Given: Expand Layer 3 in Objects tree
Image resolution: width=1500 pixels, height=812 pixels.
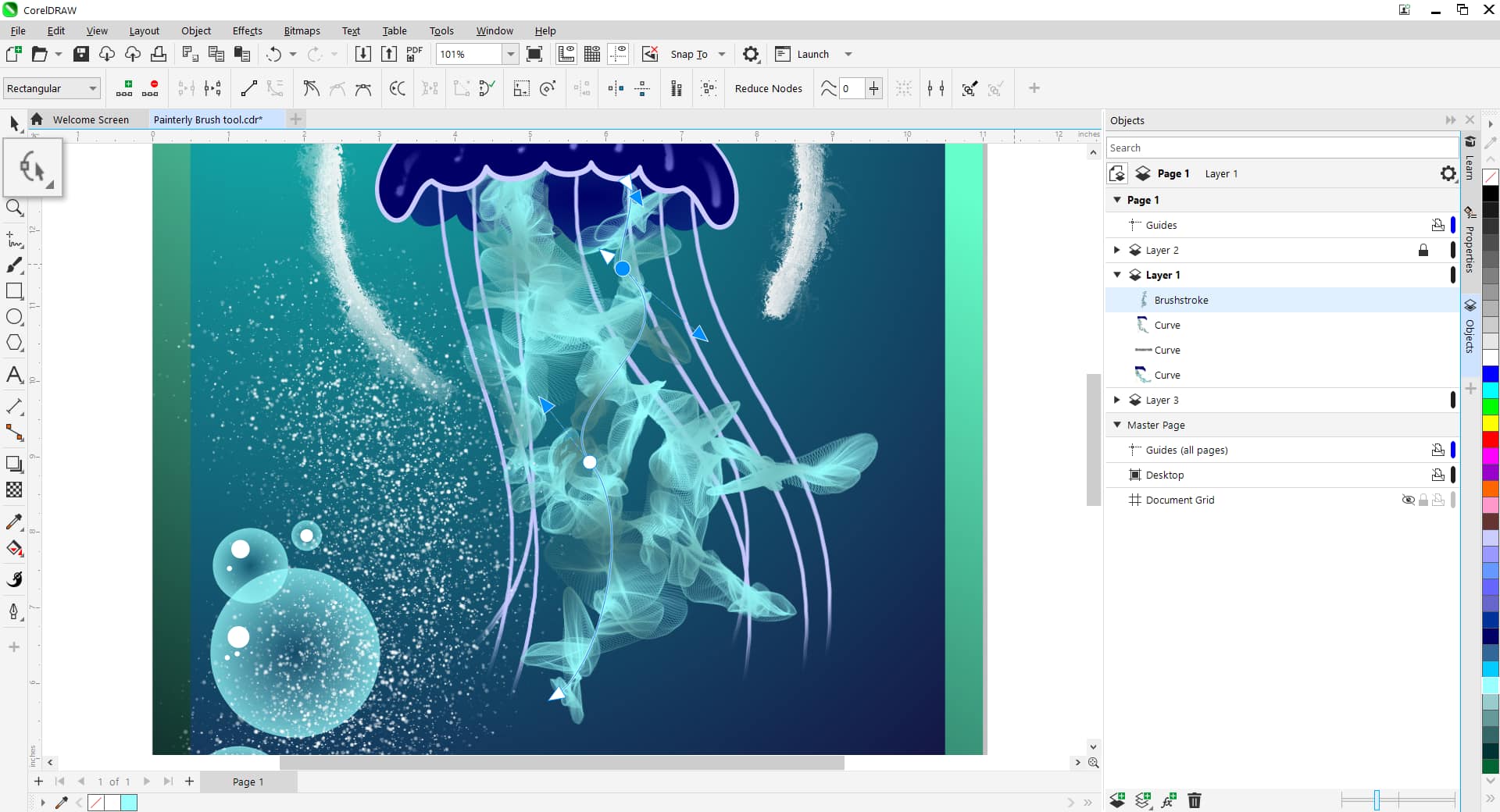Looking at the screenshot, I should click(x=1116, y=400).
